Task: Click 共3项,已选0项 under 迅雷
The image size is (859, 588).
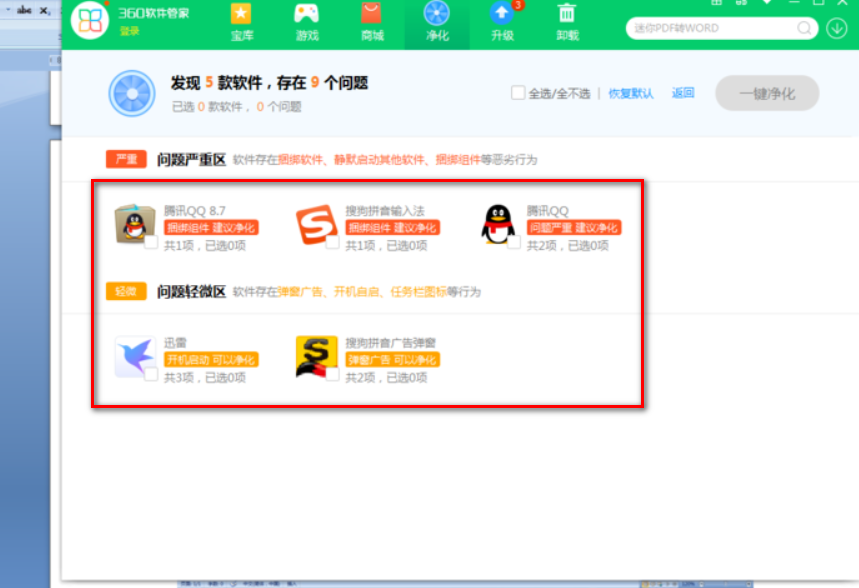Action: pyautogui.click(x=205, y=378)
